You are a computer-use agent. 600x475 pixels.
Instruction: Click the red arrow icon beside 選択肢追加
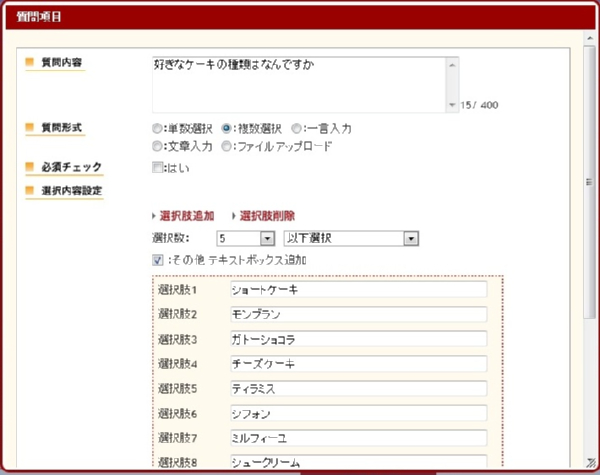pyautogui.click(x=154, y=216)
